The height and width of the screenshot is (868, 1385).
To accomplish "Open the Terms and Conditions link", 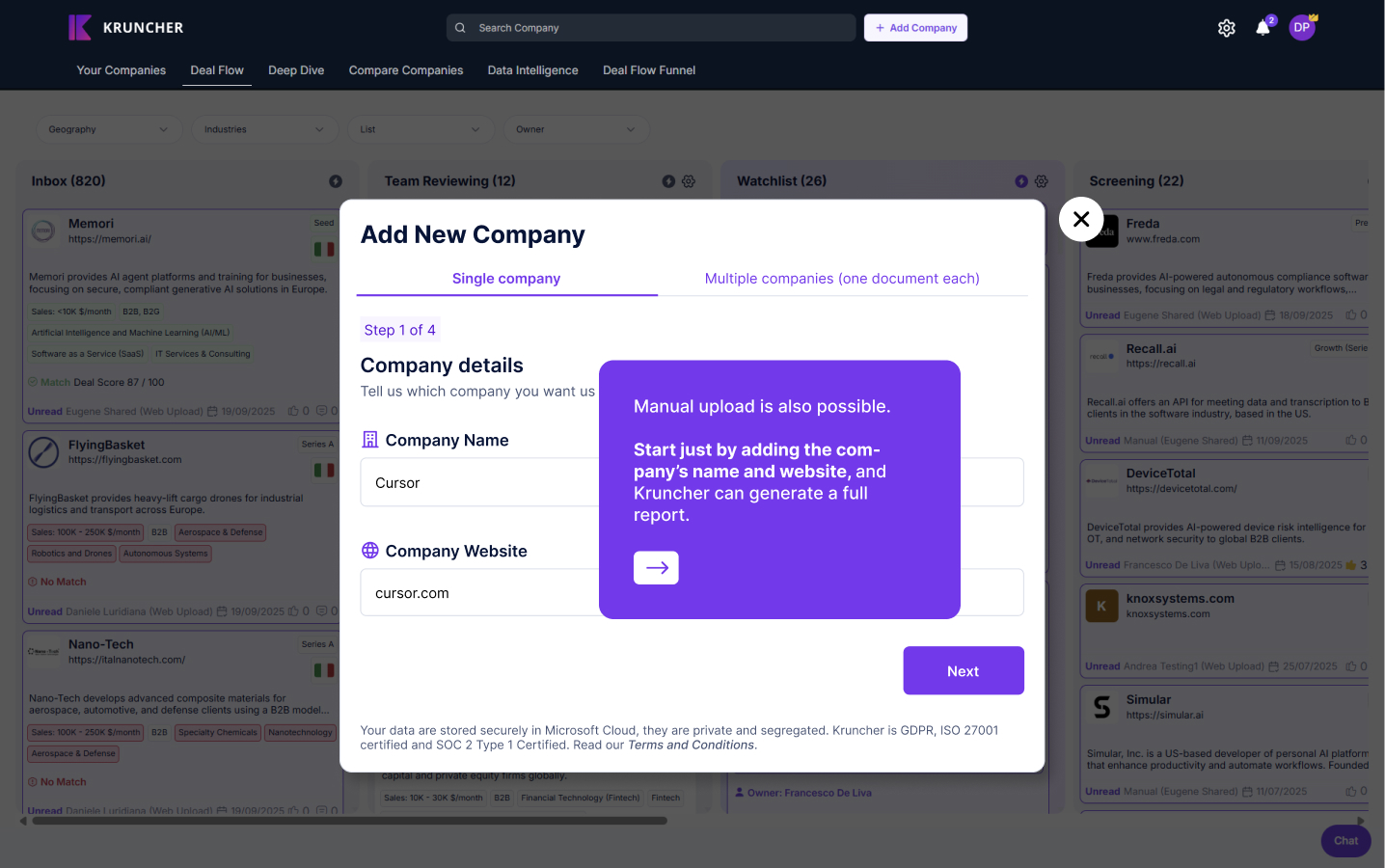I will click(691, 746).
